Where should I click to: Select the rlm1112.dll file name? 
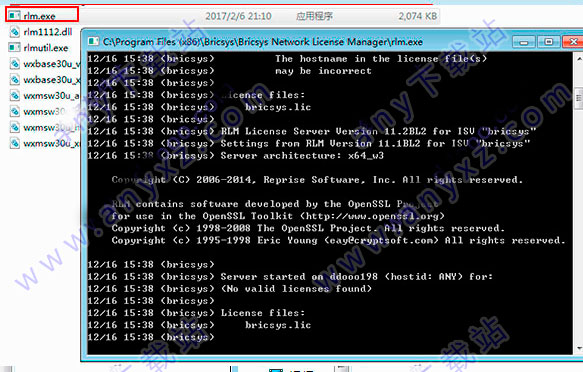coord(48,32)
